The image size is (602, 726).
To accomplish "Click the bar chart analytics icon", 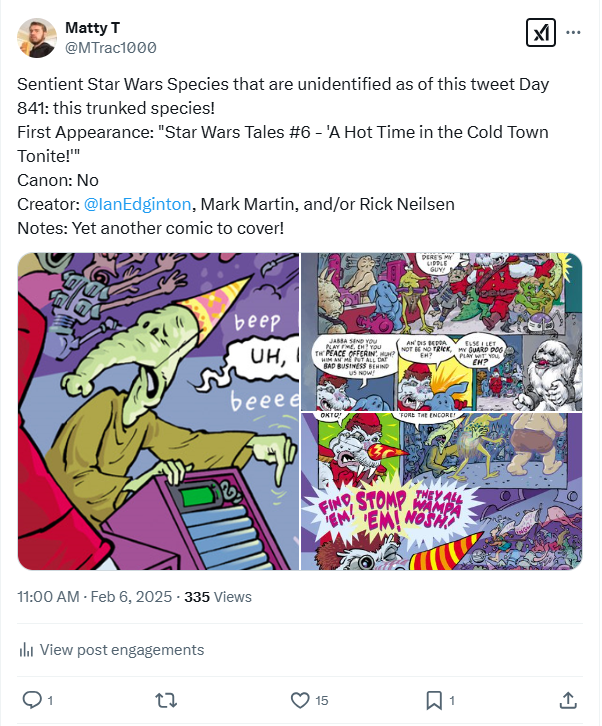I will point(27,650).
